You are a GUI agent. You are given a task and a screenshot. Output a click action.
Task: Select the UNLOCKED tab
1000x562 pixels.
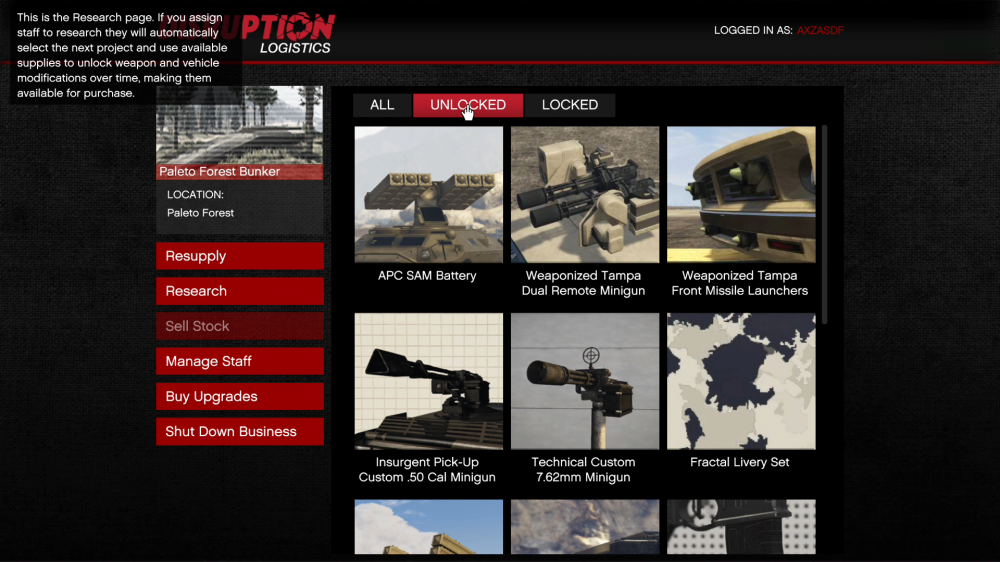(x=467, y=105)
